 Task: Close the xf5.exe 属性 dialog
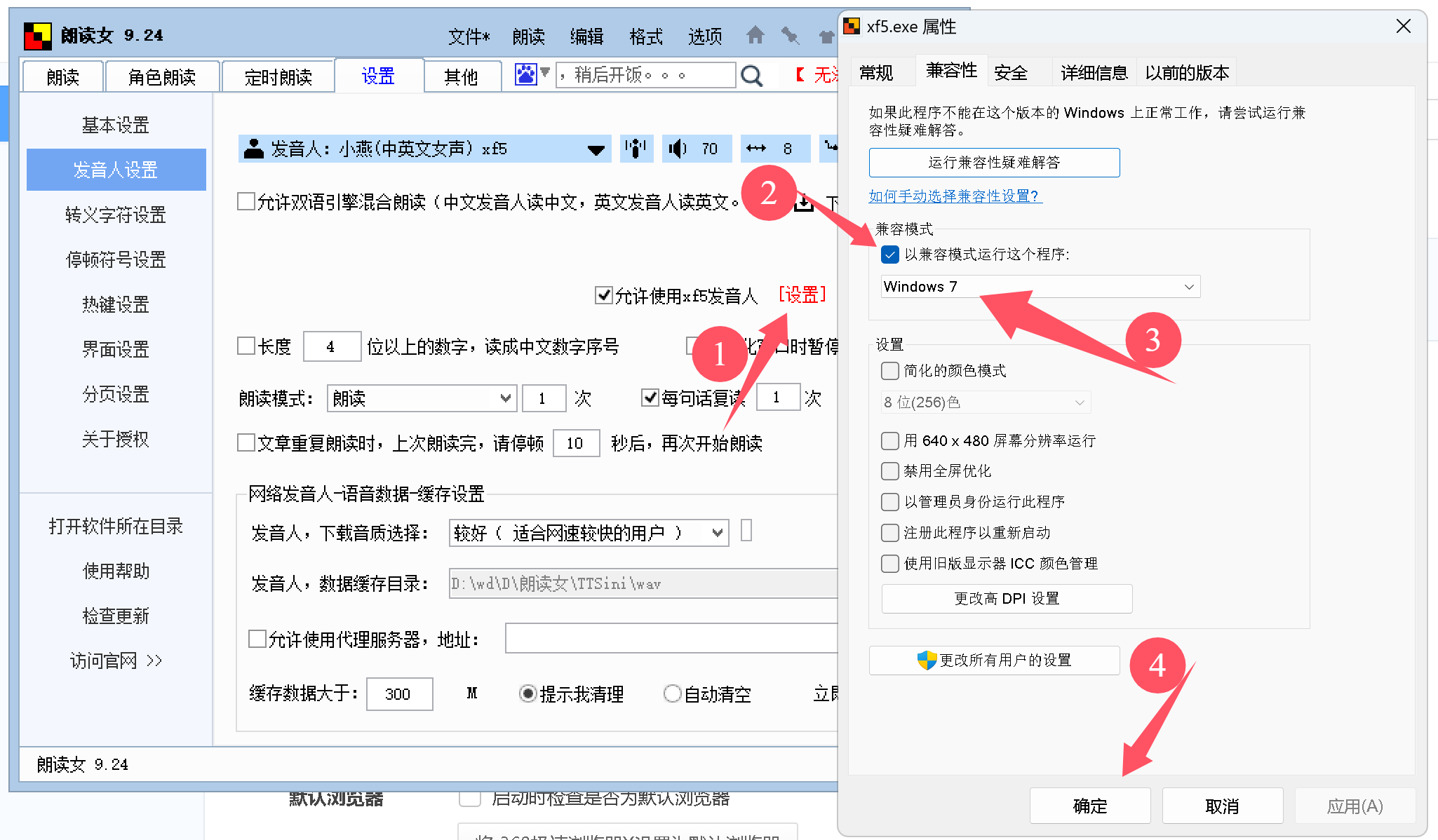[1404, 27]
